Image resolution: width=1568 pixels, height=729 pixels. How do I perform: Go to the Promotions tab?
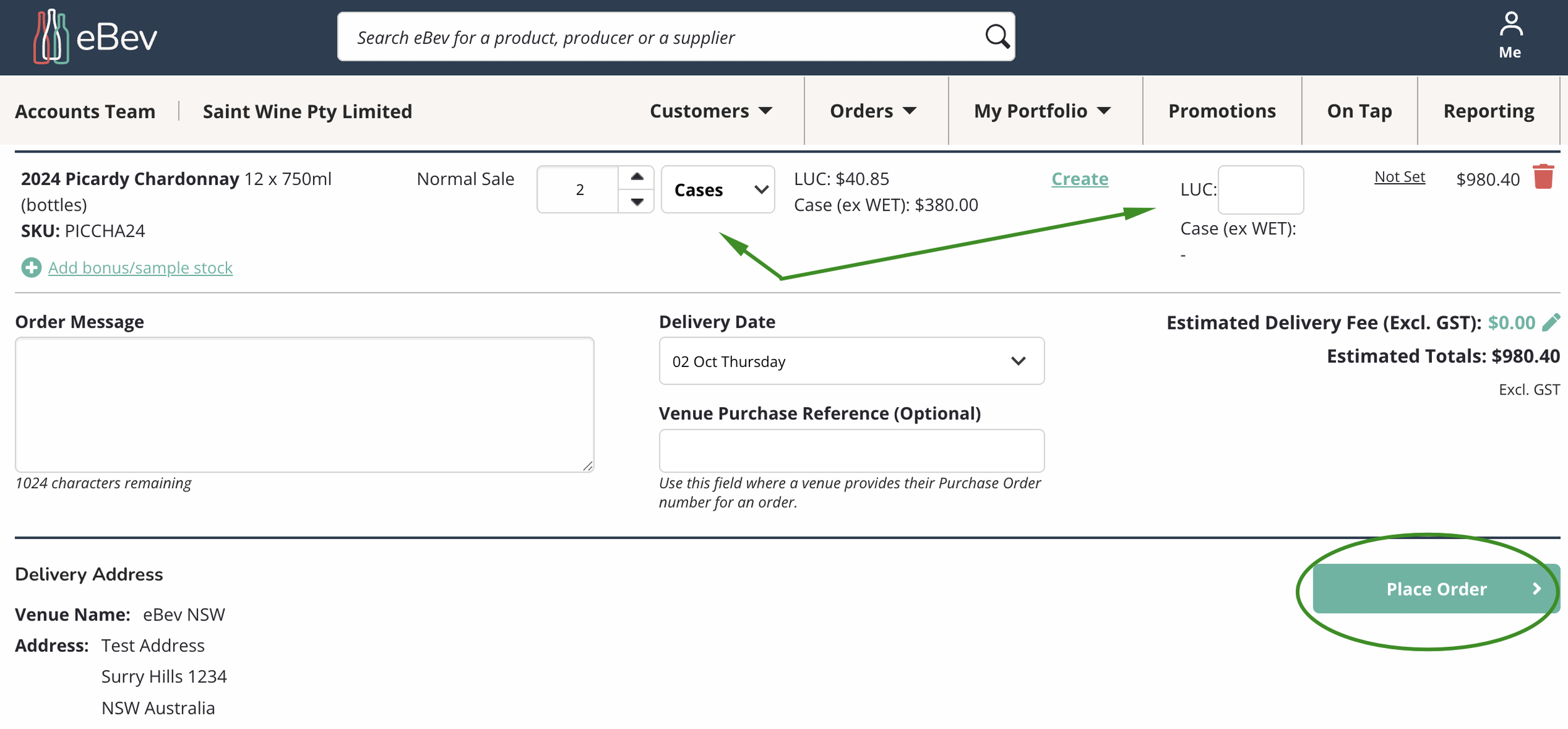click(x=1221, y=111)
